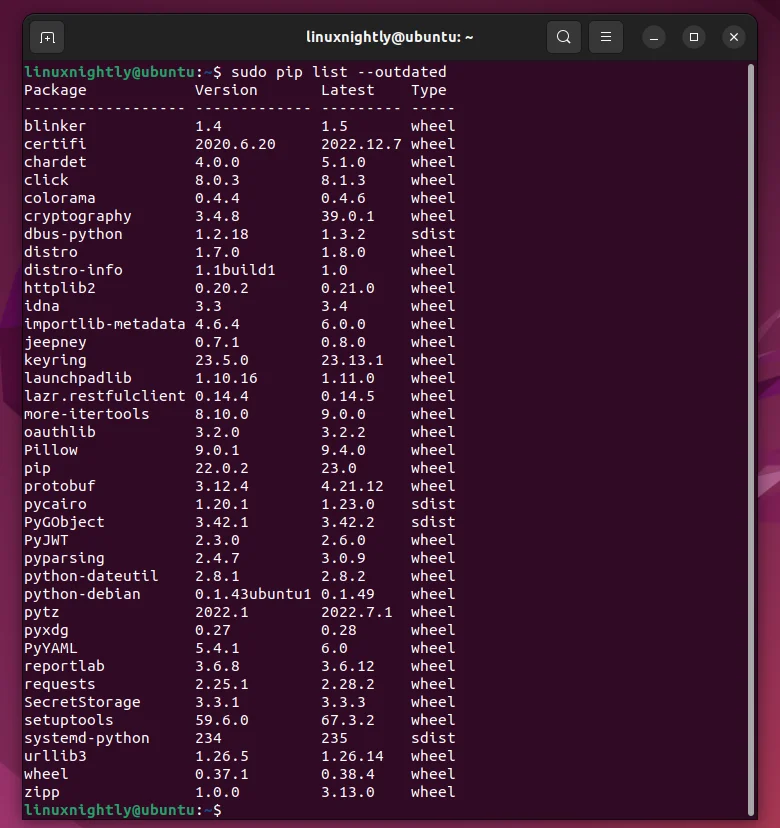The image size is (780, 828).
Task: Click the 'distro-info' package name
Action: click(x=73, y=270)
